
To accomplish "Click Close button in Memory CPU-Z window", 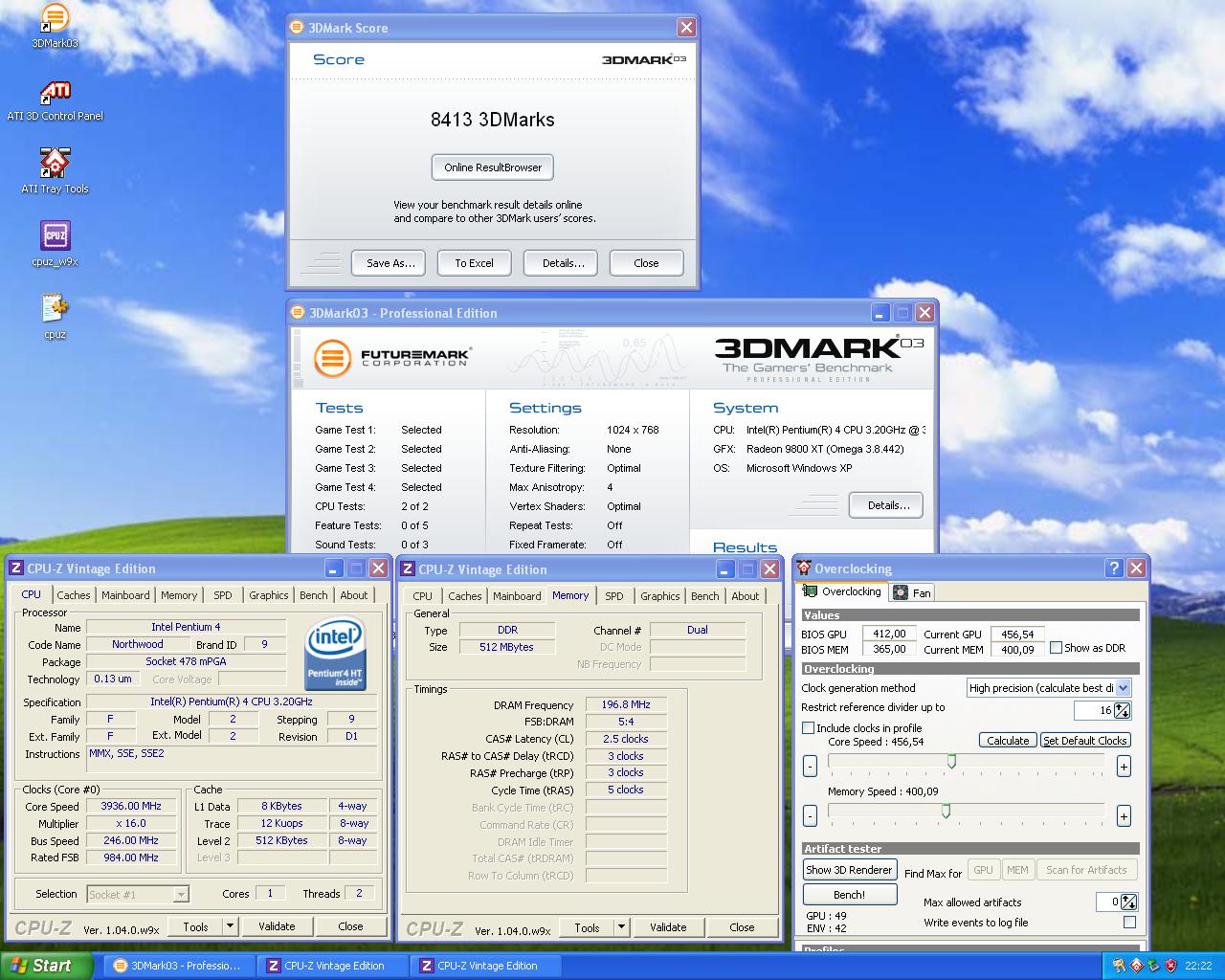I will click(x=742, y=927).
